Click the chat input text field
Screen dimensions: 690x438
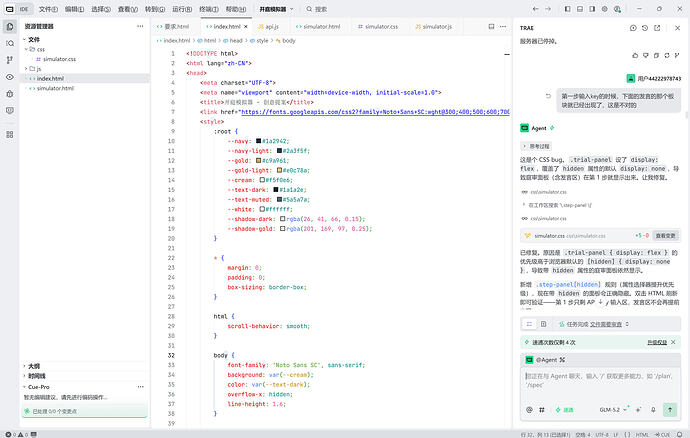(598, 381)
